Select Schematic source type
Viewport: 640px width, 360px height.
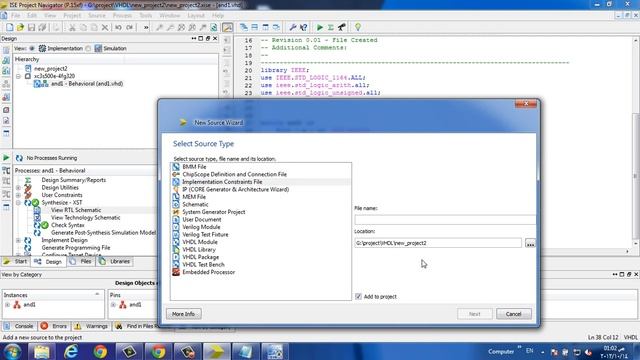pyautogui.click(x=195, y=204)
